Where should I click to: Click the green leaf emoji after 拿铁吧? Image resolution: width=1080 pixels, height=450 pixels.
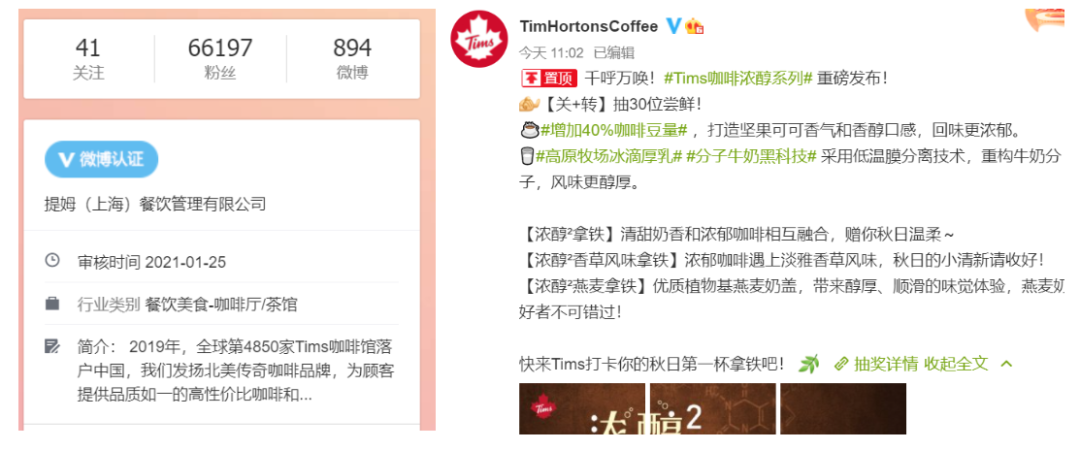pos(809,363)
